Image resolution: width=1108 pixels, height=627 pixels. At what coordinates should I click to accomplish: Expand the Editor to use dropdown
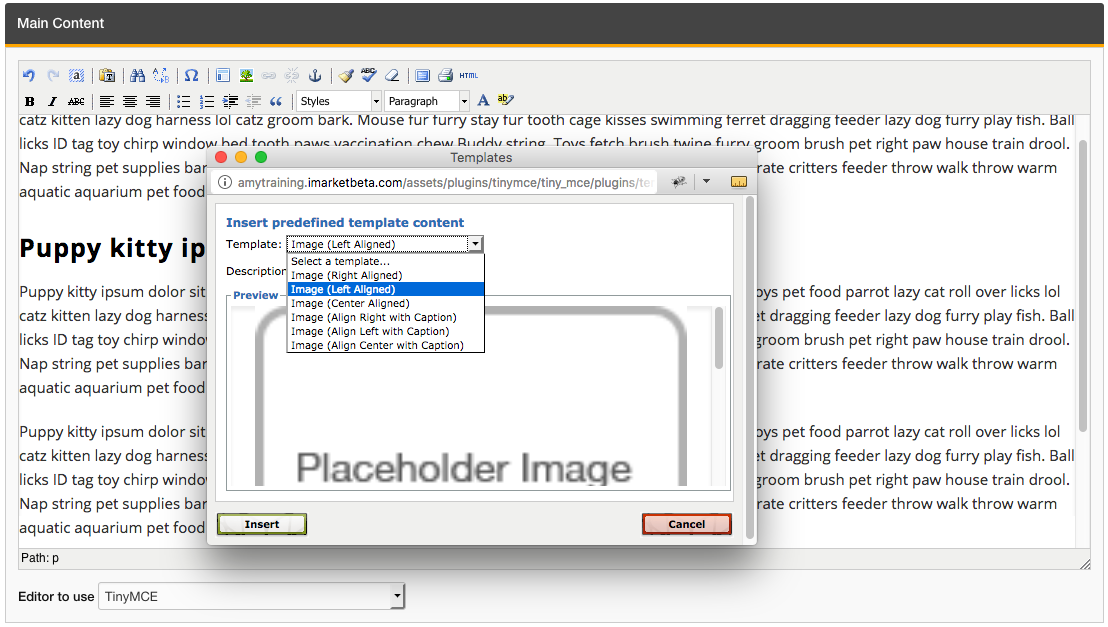(x=252, y=597)
